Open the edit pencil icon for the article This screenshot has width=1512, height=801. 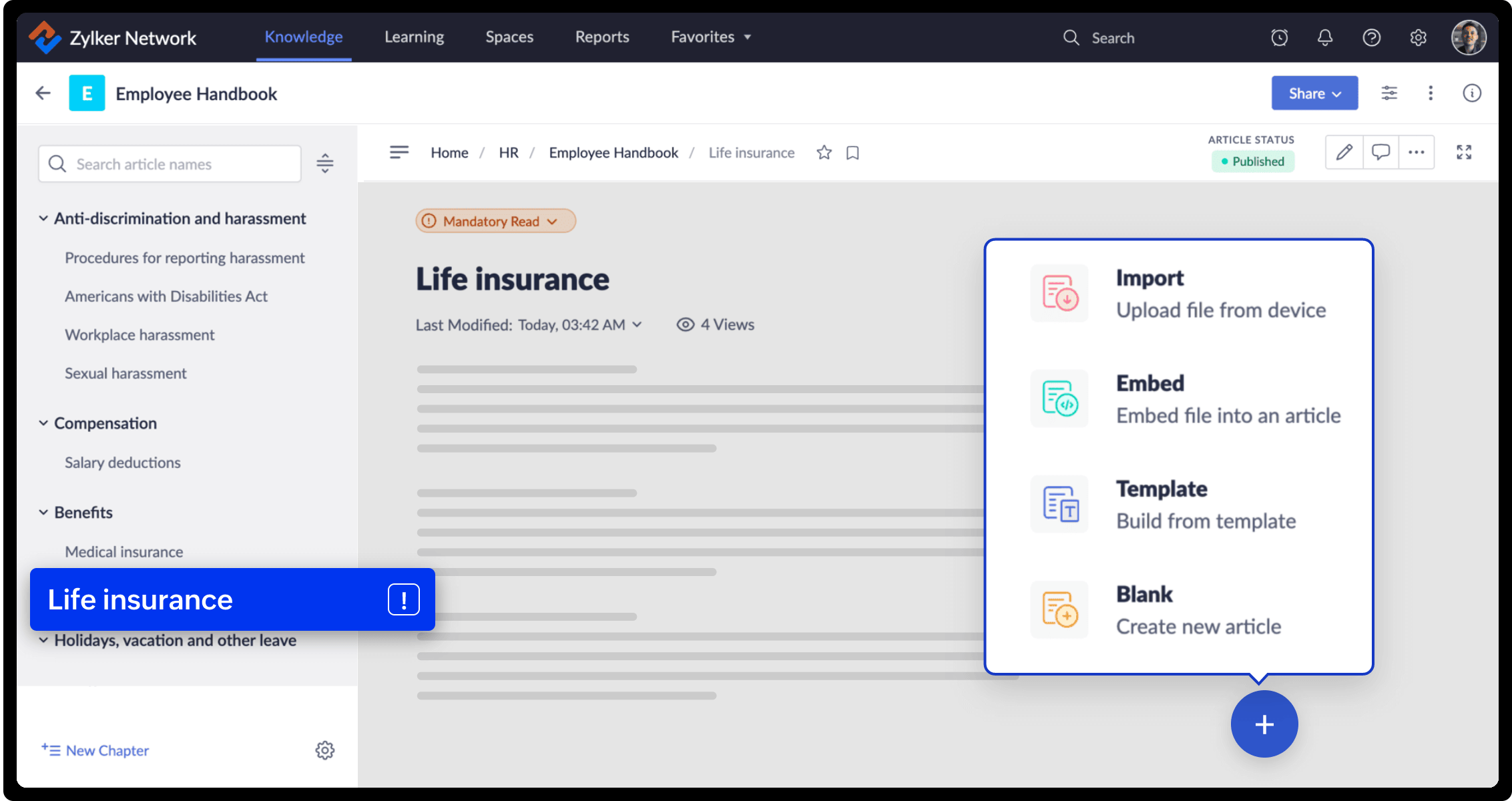[1344, 152]
